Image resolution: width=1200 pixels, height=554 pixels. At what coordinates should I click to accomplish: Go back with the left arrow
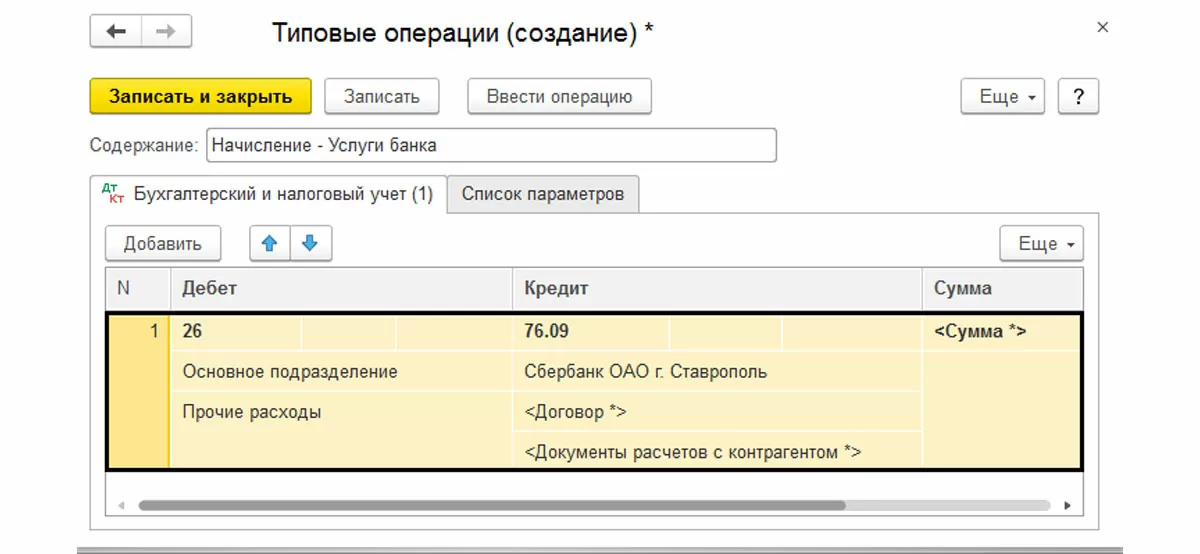[x=116, y=32]
